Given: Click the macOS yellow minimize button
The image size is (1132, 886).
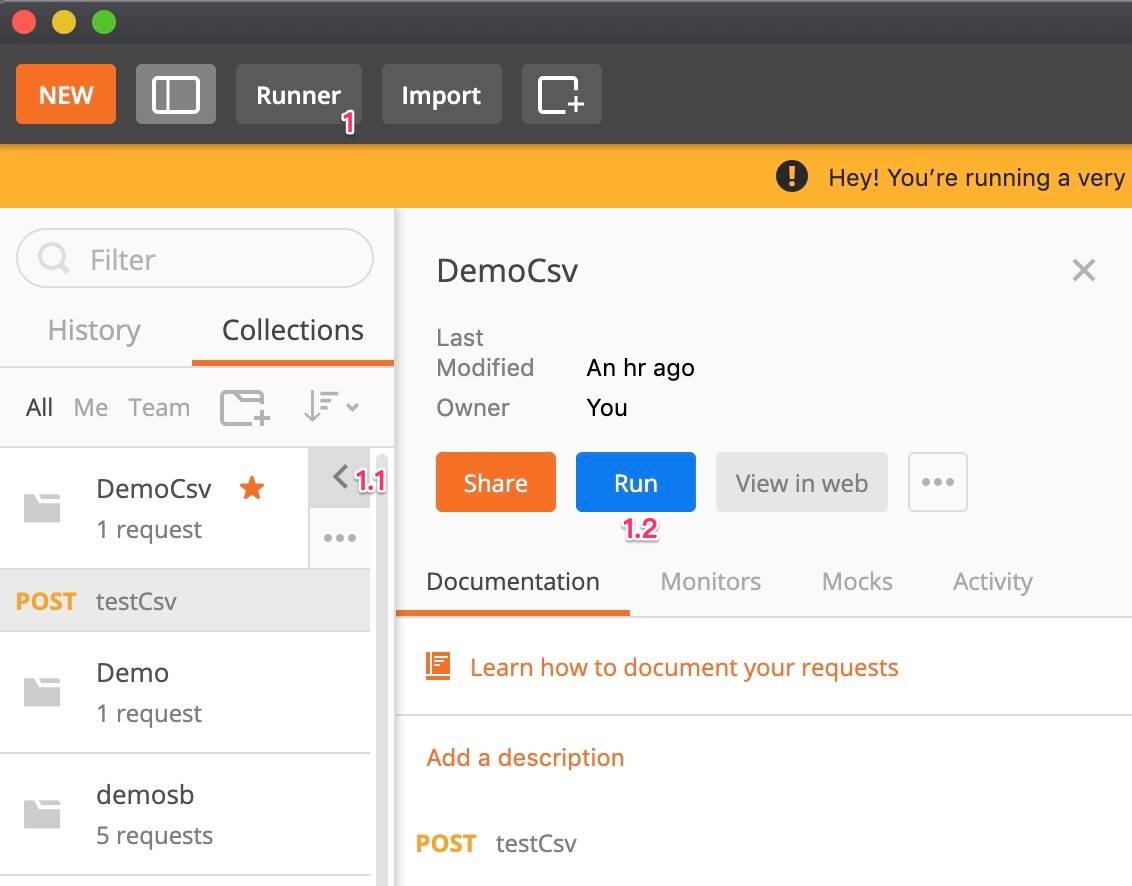Looking at the screenshot, I should click(x=64, y=22).
